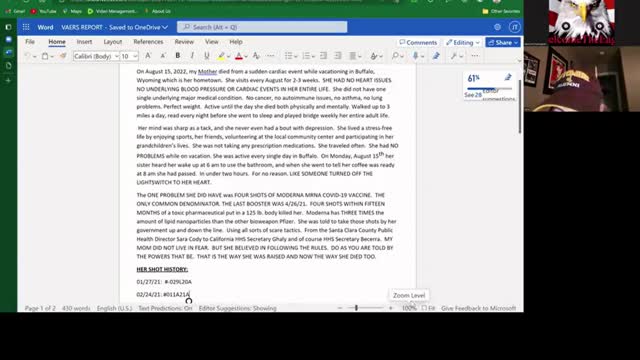Image resolution: width=640 pixels, height=360 pixels.
Task: Click the Editor score pen icon
Action: [508, 77]
